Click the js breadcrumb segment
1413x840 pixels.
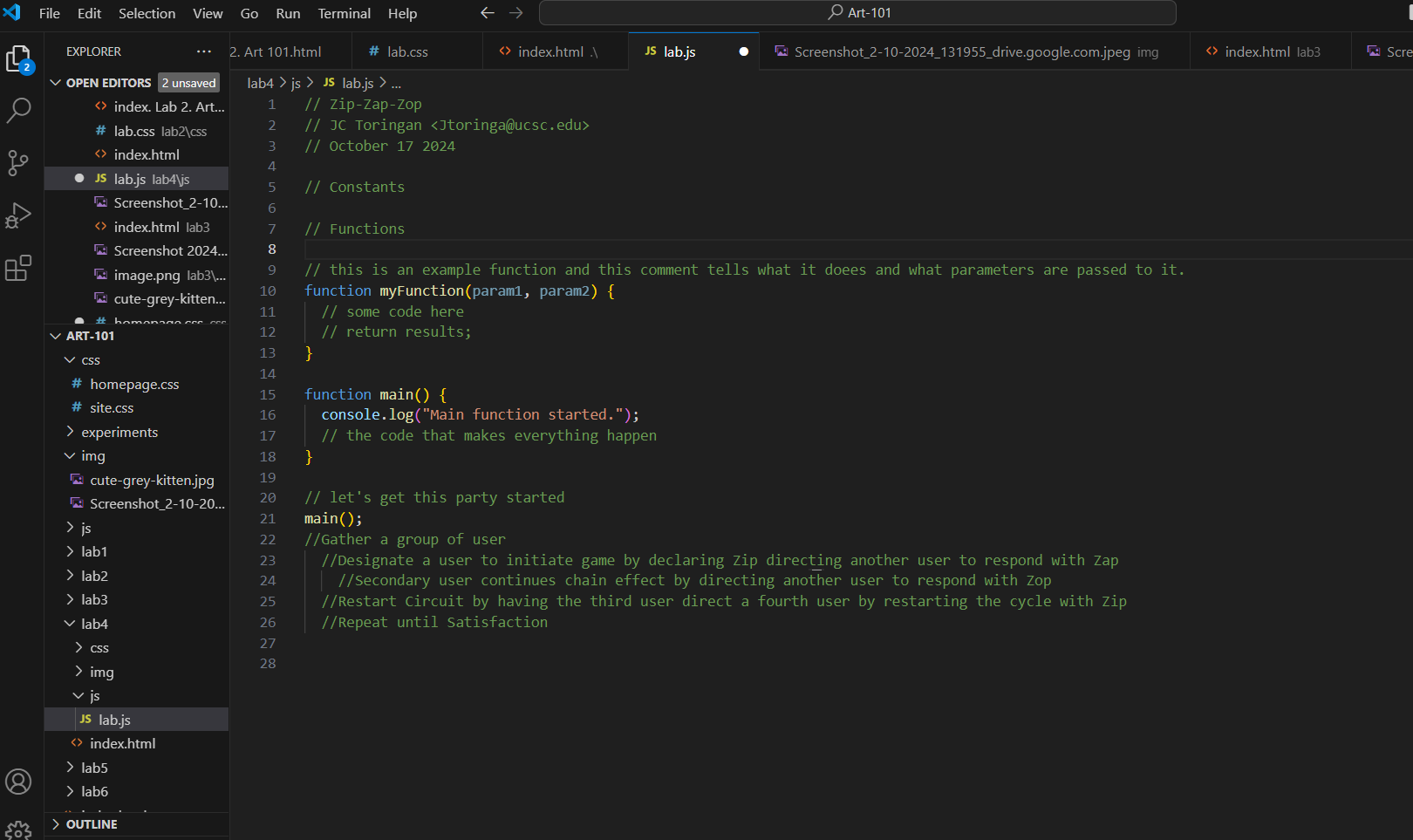pyautogui.click(x=296, y=83)
